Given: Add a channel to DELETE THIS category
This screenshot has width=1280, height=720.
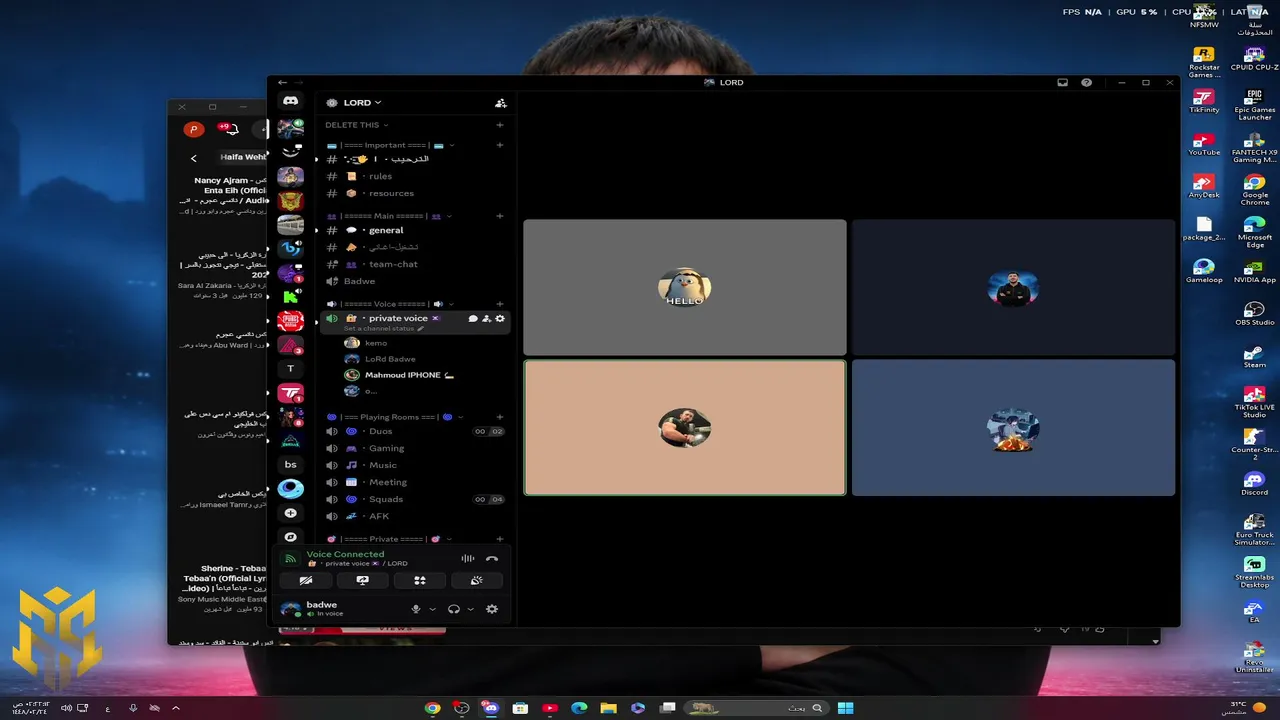Looking at the screenshot, I should point(499,125).
